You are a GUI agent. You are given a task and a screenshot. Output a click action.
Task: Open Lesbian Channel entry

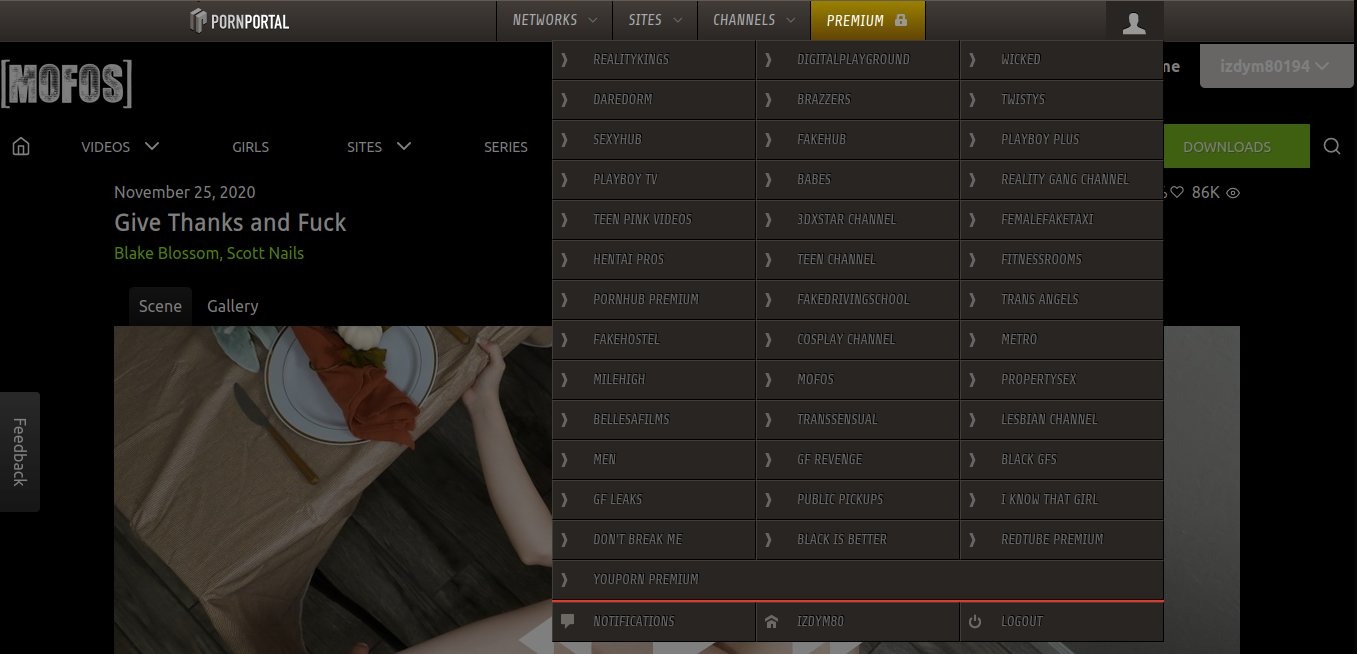click(1062, 419)
